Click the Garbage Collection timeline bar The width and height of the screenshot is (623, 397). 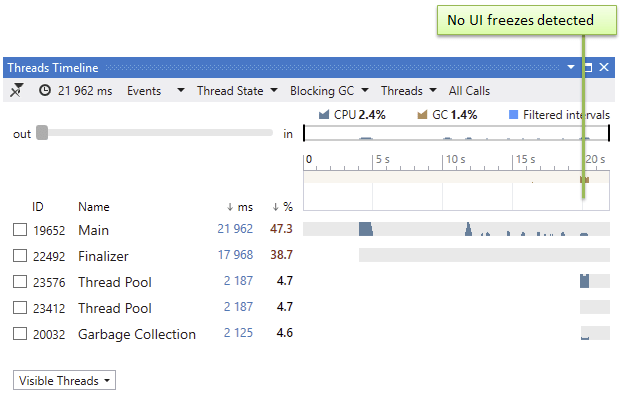tap(595, 333)
